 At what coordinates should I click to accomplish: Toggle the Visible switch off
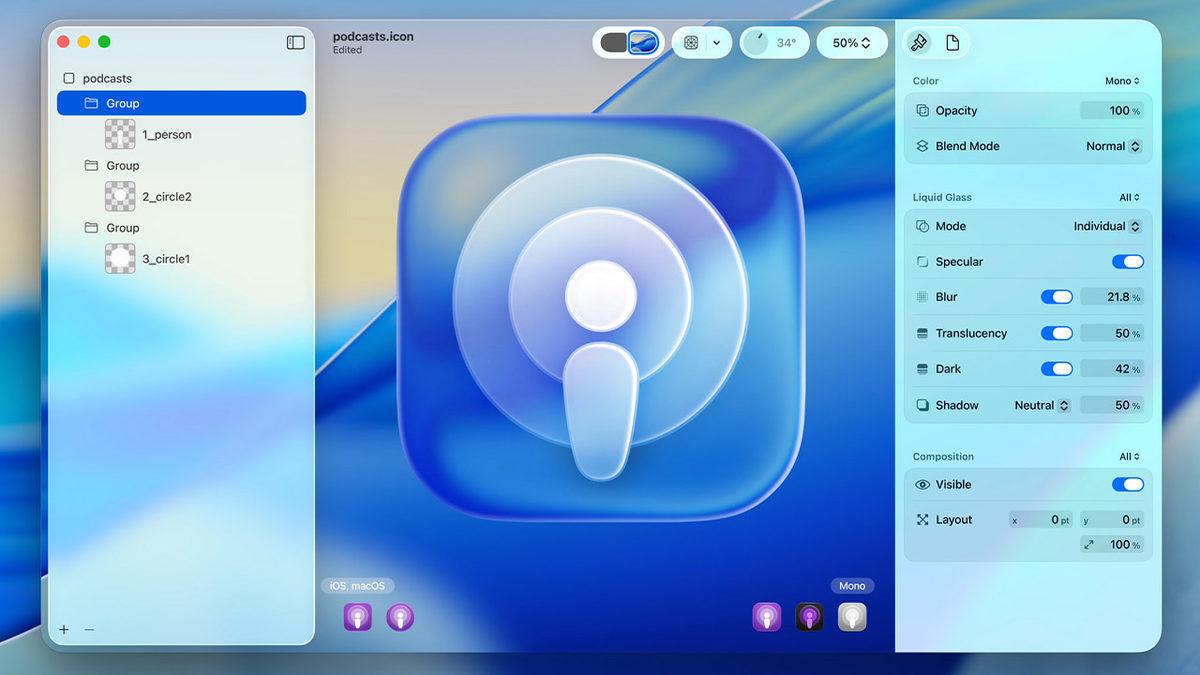(x=1127, y=484)
